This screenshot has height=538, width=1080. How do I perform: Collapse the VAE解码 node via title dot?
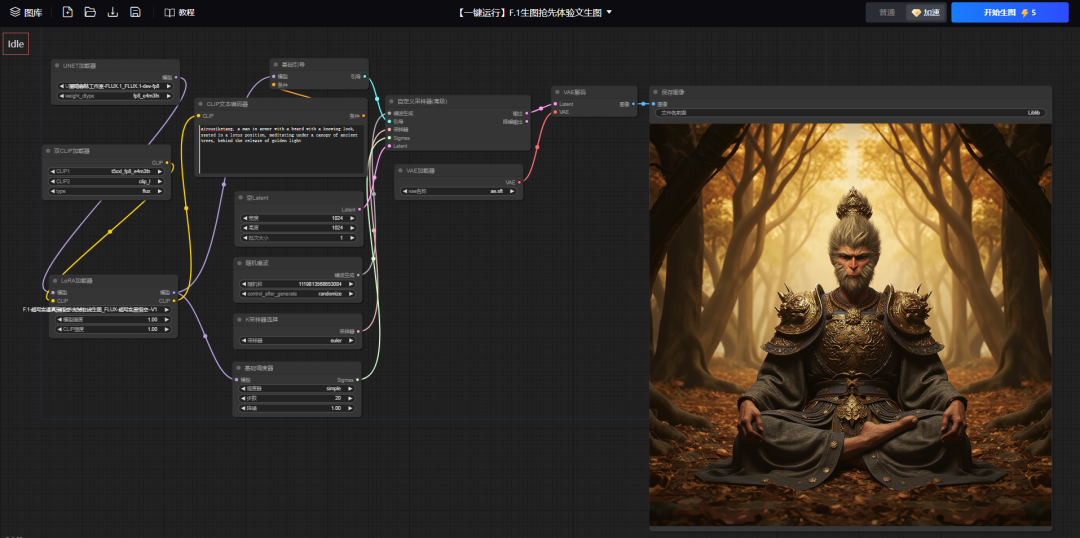[558, 92]
